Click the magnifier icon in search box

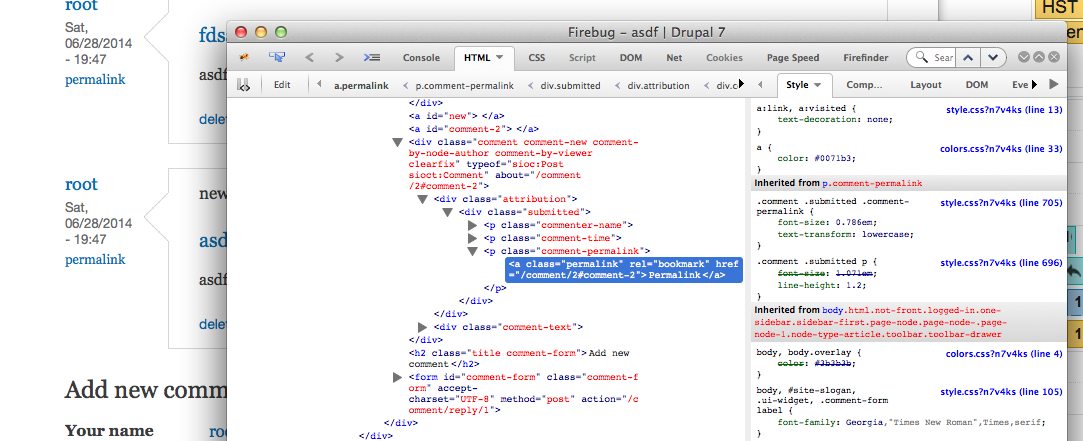coord(922,58)
